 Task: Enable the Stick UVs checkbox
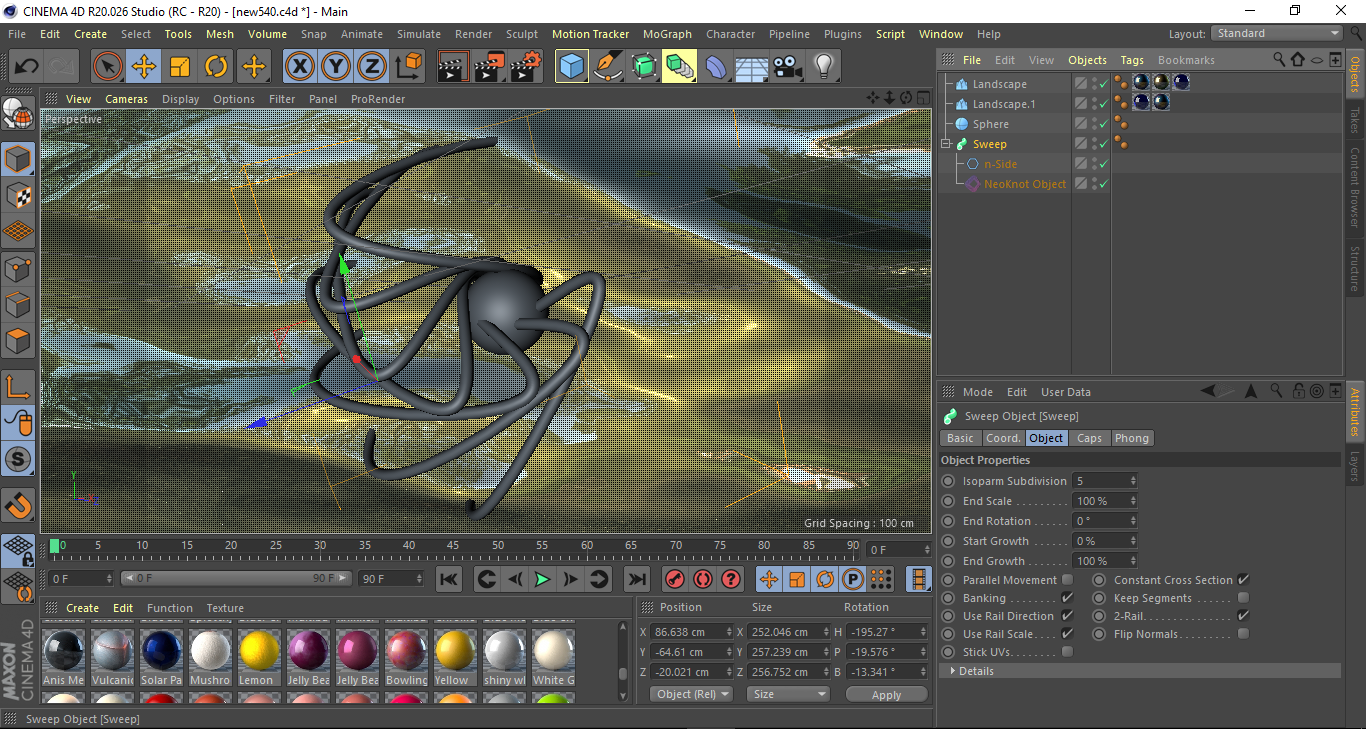(x=1067, y=652)
